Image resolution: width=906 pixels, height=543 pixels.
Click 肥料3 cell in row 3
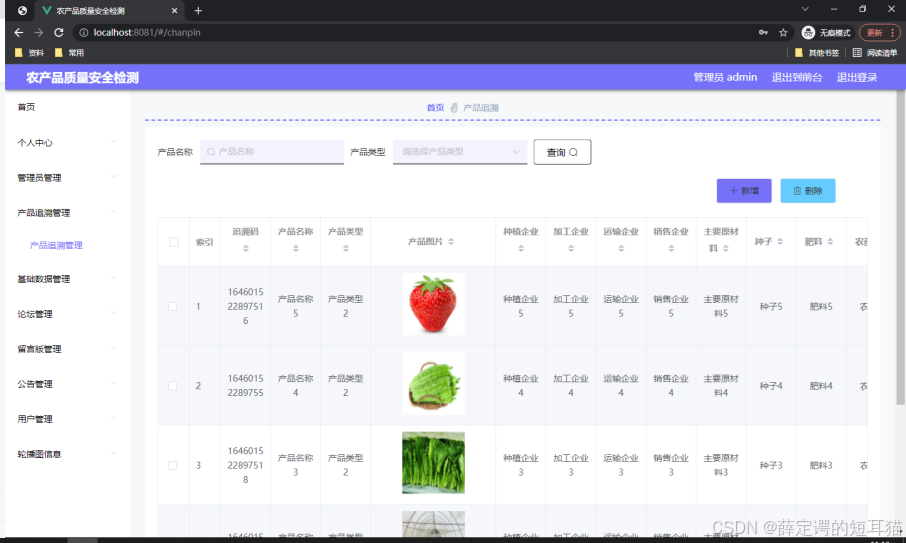[x=821, y=465]
